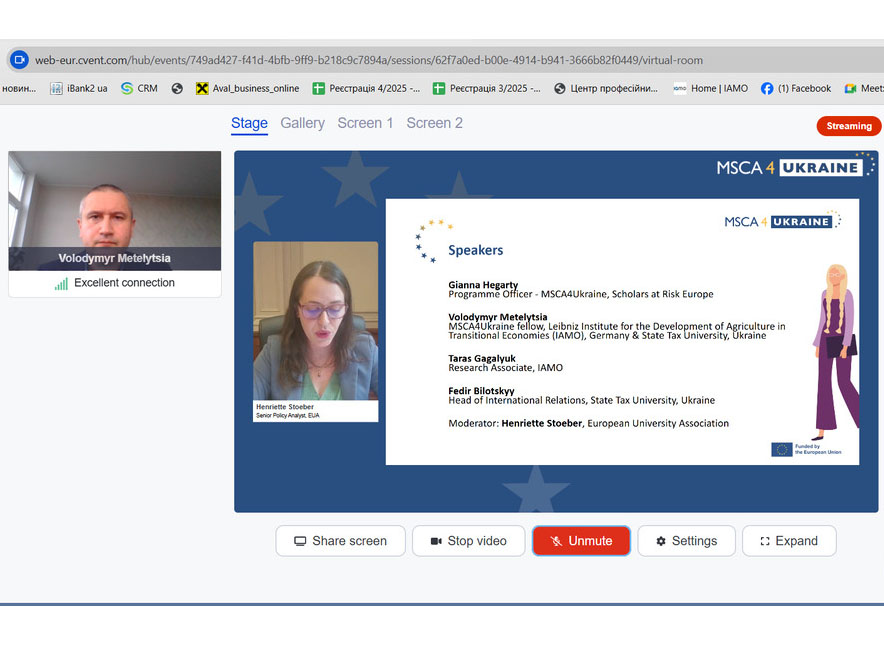Viewport: 884px width, 663px height.
Task: Start sharing with Share screen button
Action: click(340, 541)
